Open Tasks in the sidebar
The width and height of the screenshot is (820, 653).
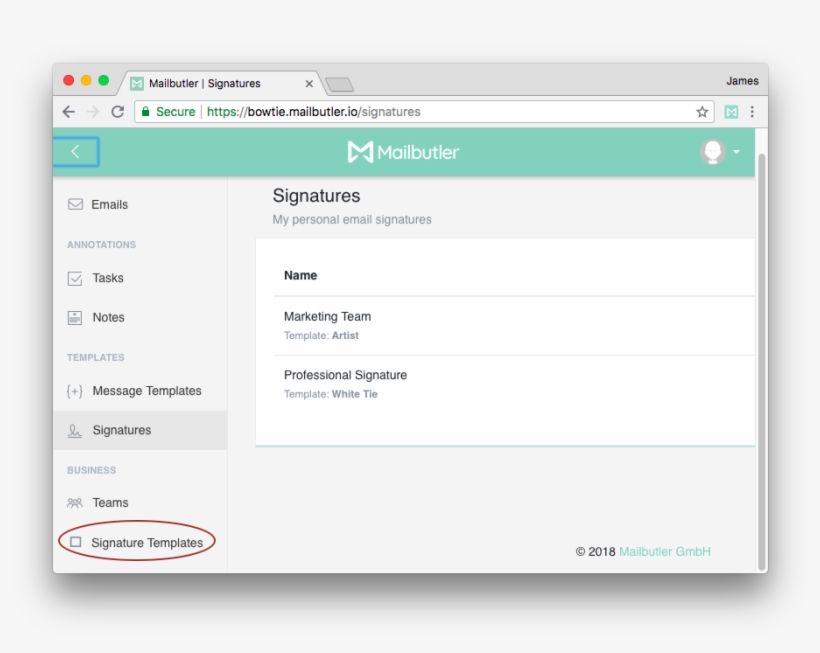[107, 278]
